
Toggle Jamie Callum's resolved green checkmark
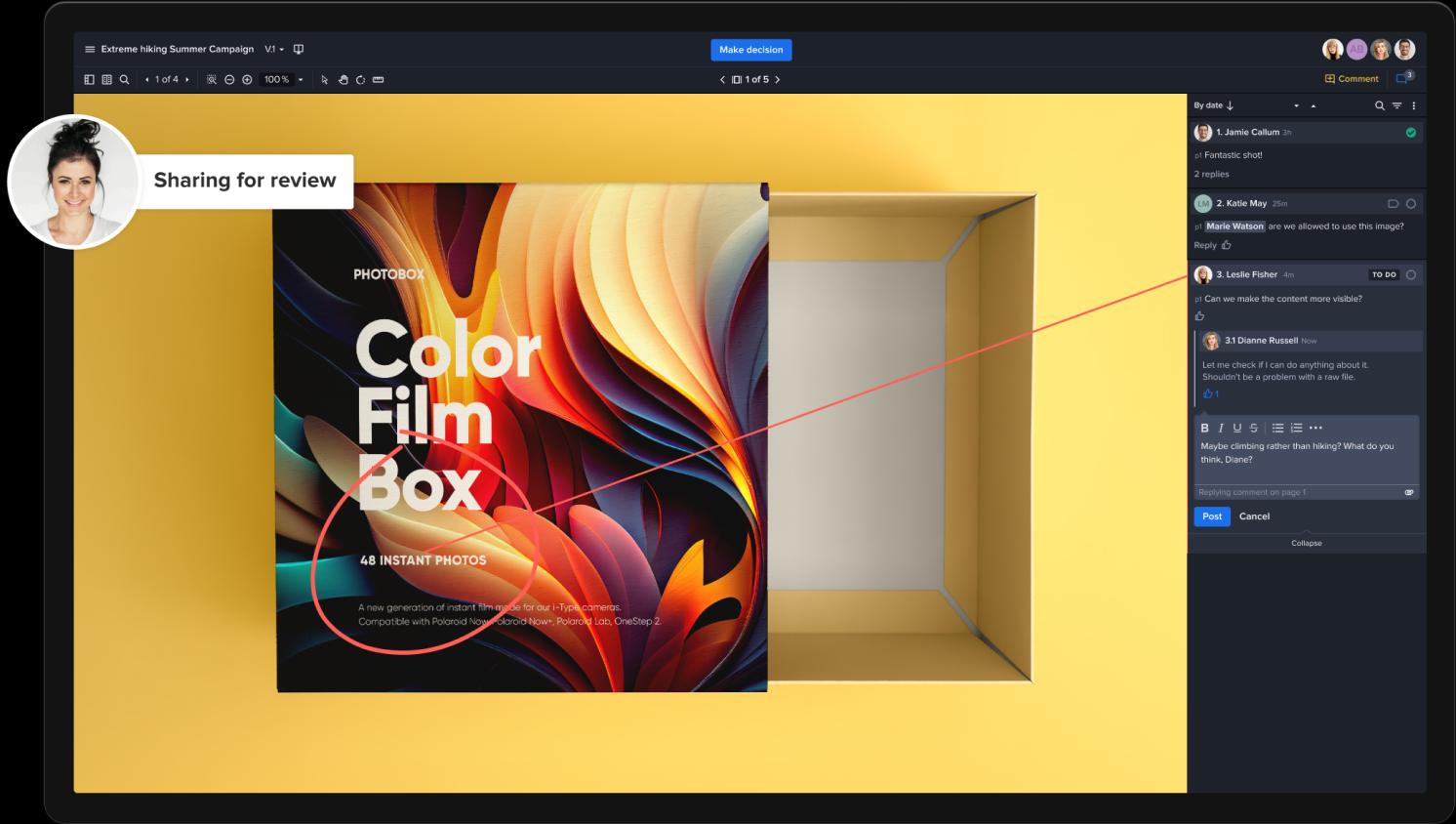tap(1410, 133)
